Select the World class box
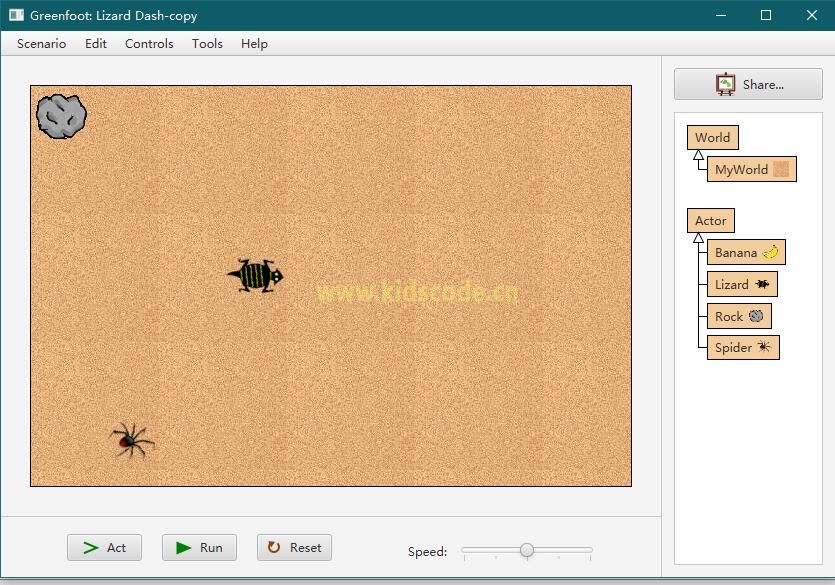This screenshot has height=585, width=835. click(713, 137)
